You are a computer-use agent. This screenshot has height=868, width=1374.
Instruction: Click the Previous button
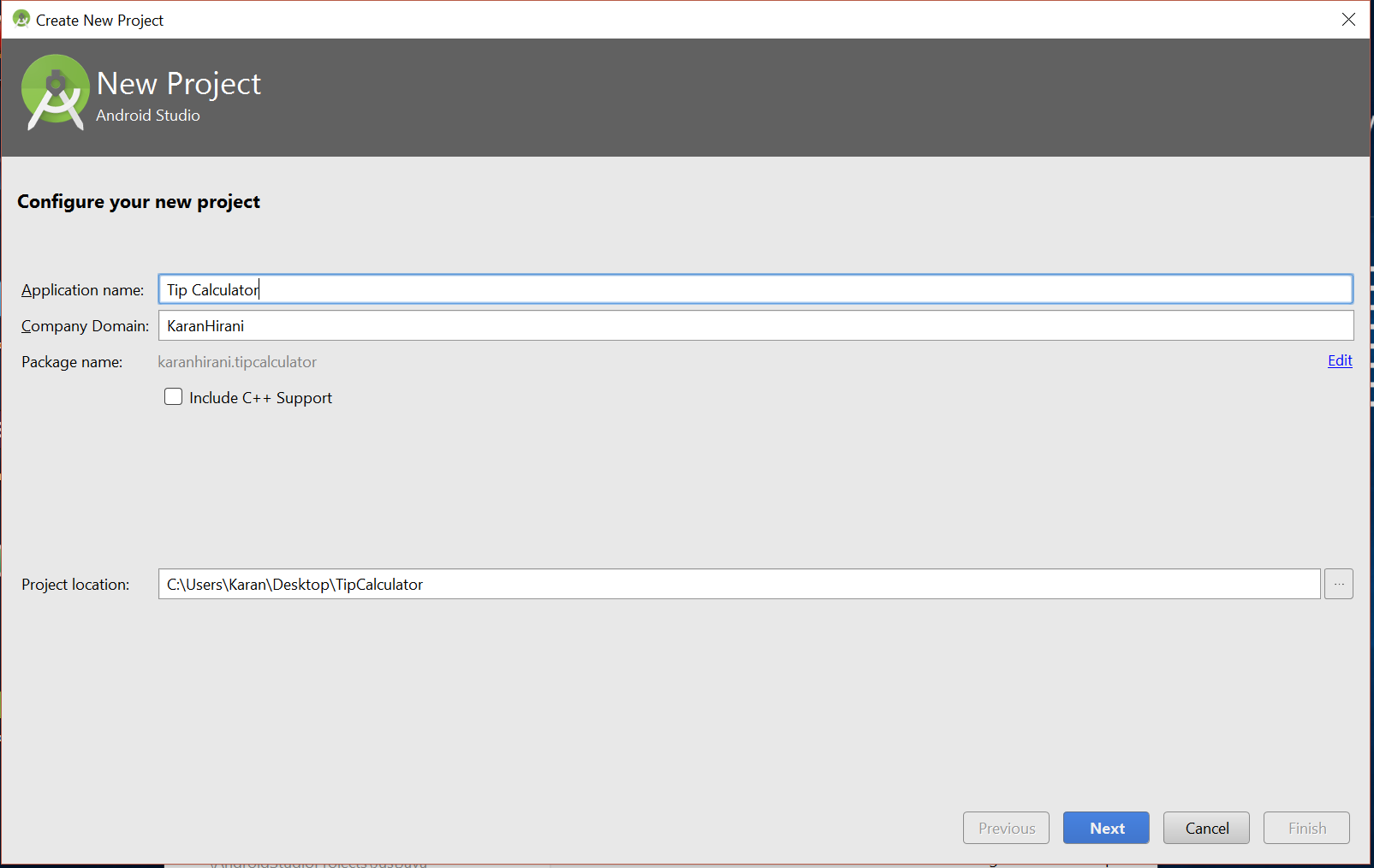coord(1006,828)
